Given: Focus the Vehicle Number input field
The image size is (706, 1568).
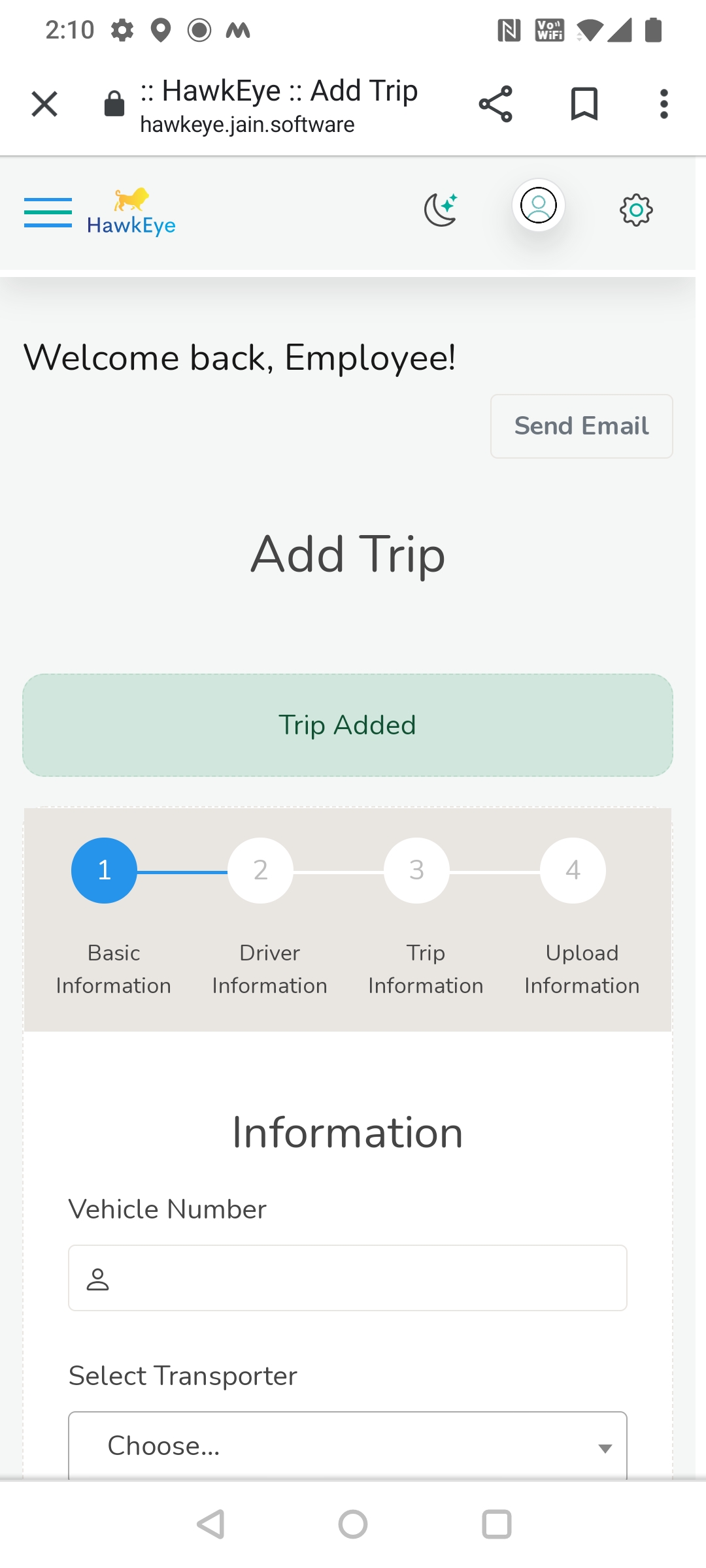Looking at the screenshot, I should coord(348,1278).
